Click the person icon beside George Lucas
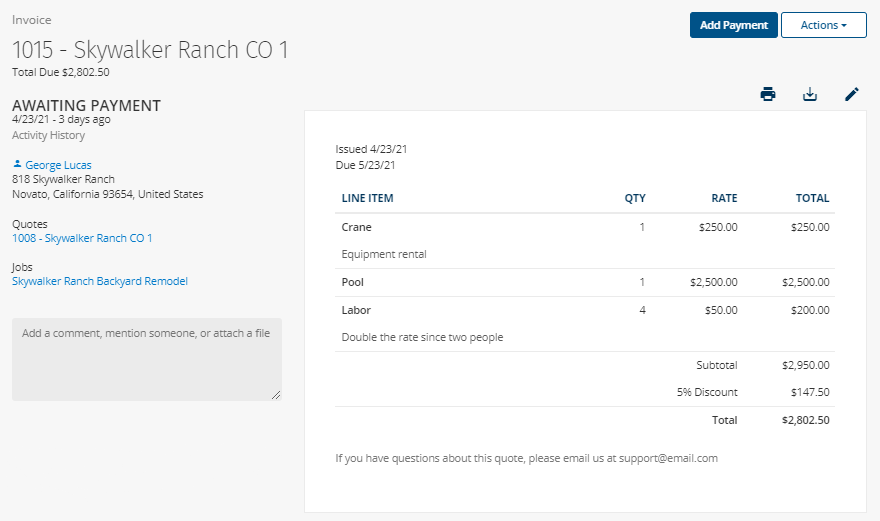880x521 pixels. [17, 164]
